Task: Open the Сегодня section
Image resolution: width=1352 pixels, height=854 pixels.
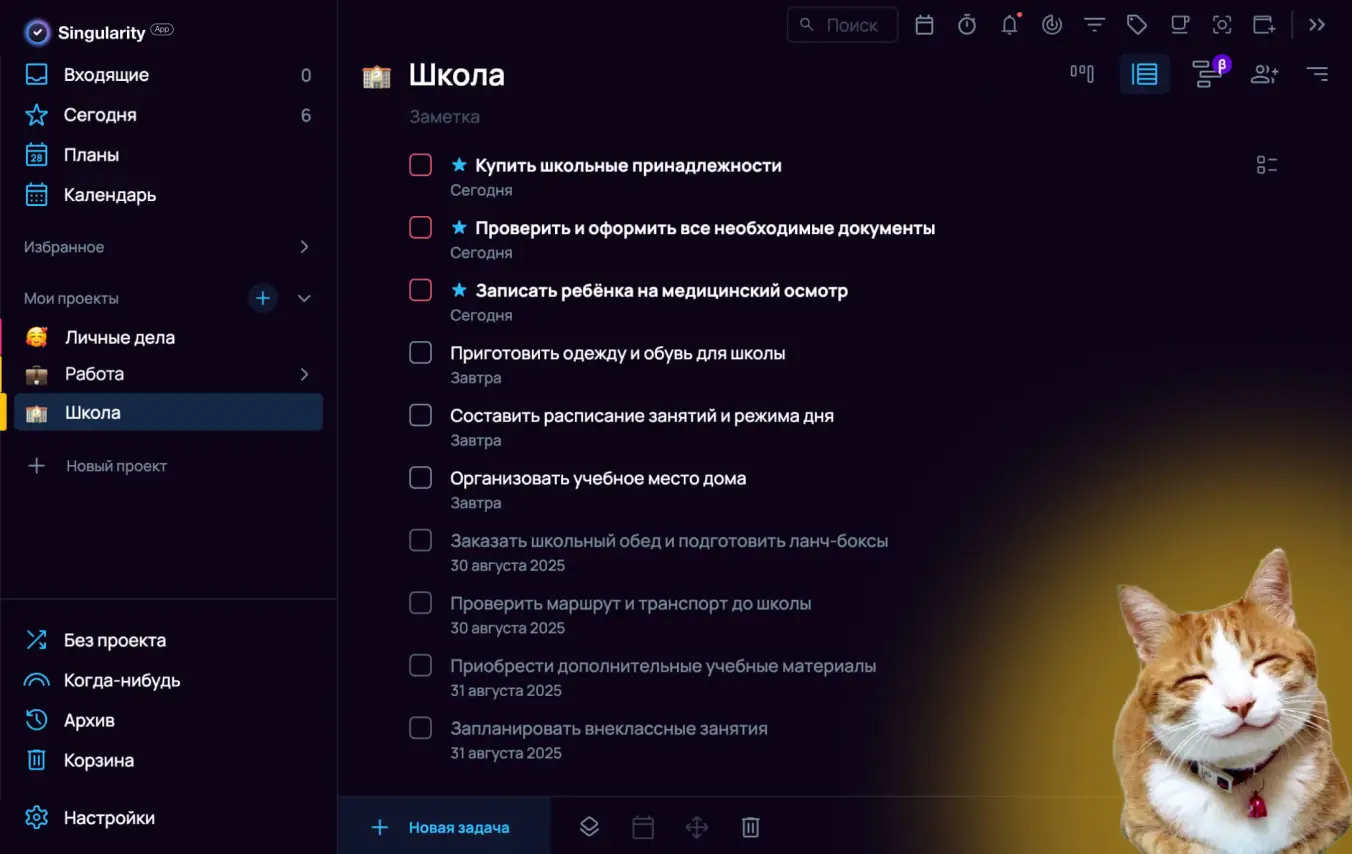Action: tap(168, 115)
